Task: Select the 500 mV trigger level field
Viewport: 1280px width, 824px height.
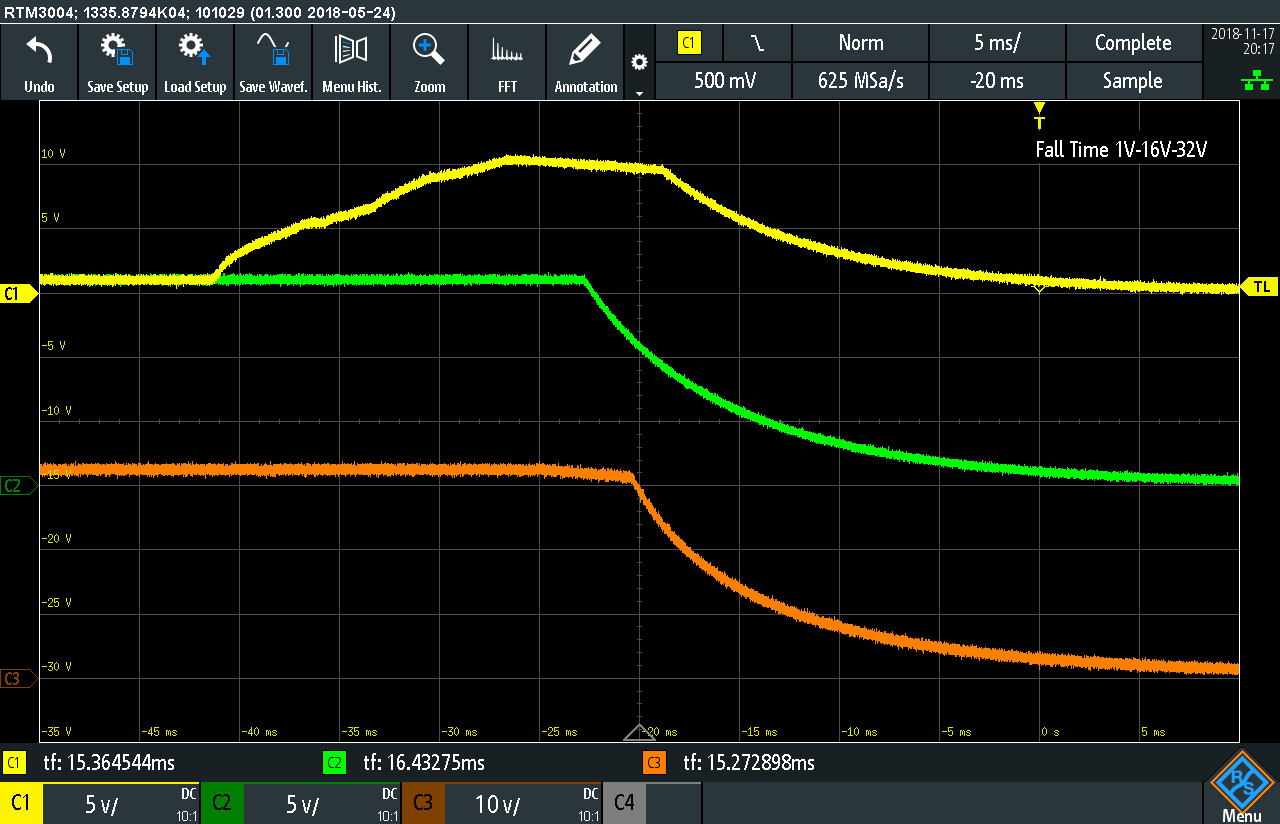Action: click(725, 81)
